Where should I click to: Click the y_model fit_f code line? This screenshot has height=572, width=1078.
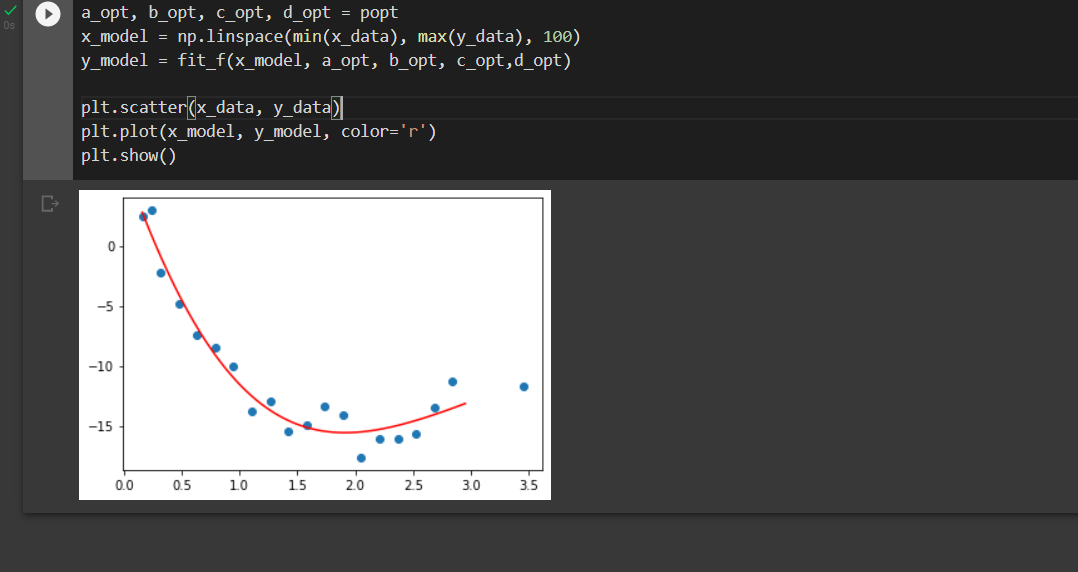326,60
